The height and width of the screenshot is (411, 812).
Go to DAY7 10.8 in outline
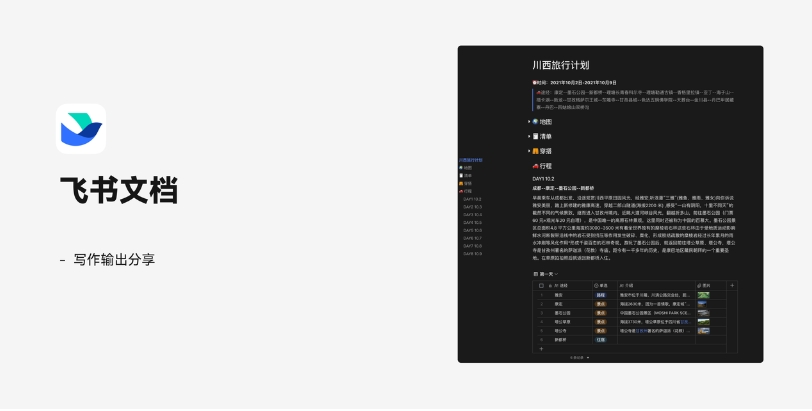click(472, 246)
